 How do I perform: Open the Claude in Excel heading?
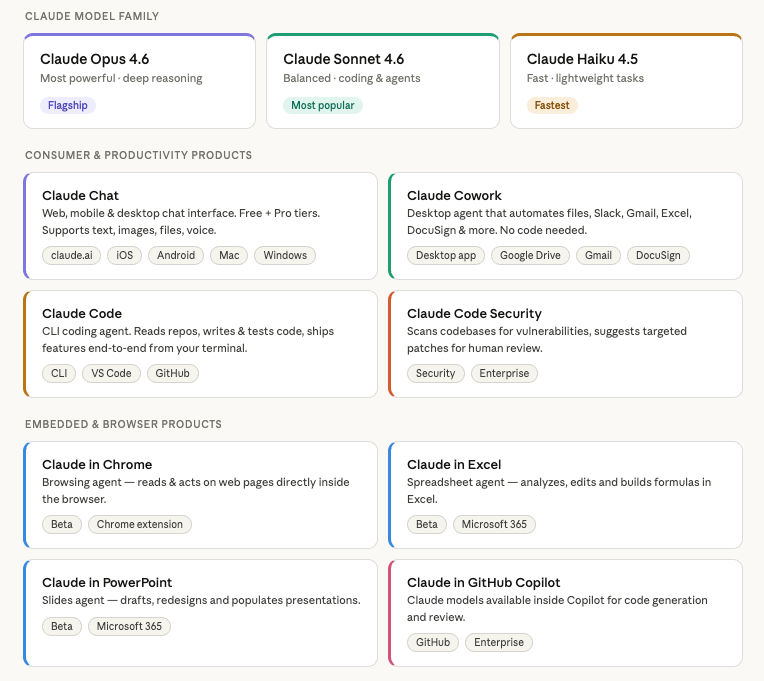(454, 464)
